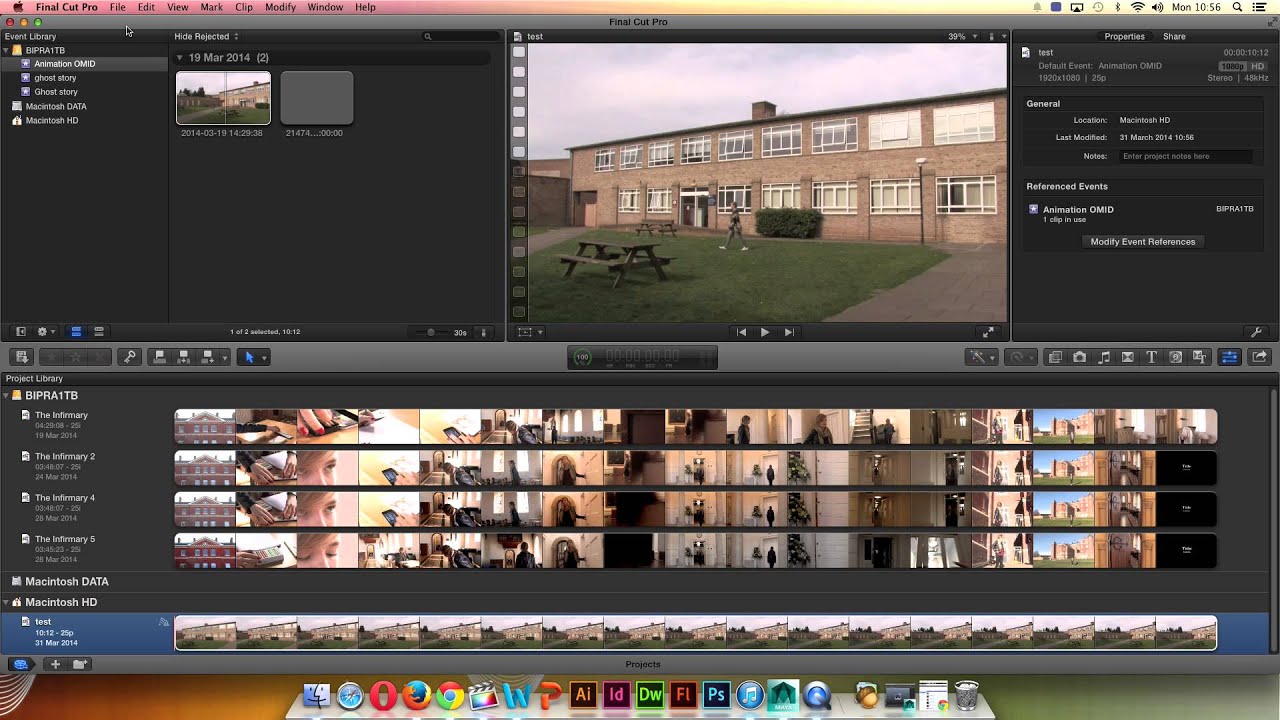The height and width of the screenshot is (720, 1280).
Task: Click the wrench icon below the inspector
Action: [1257, 332]
